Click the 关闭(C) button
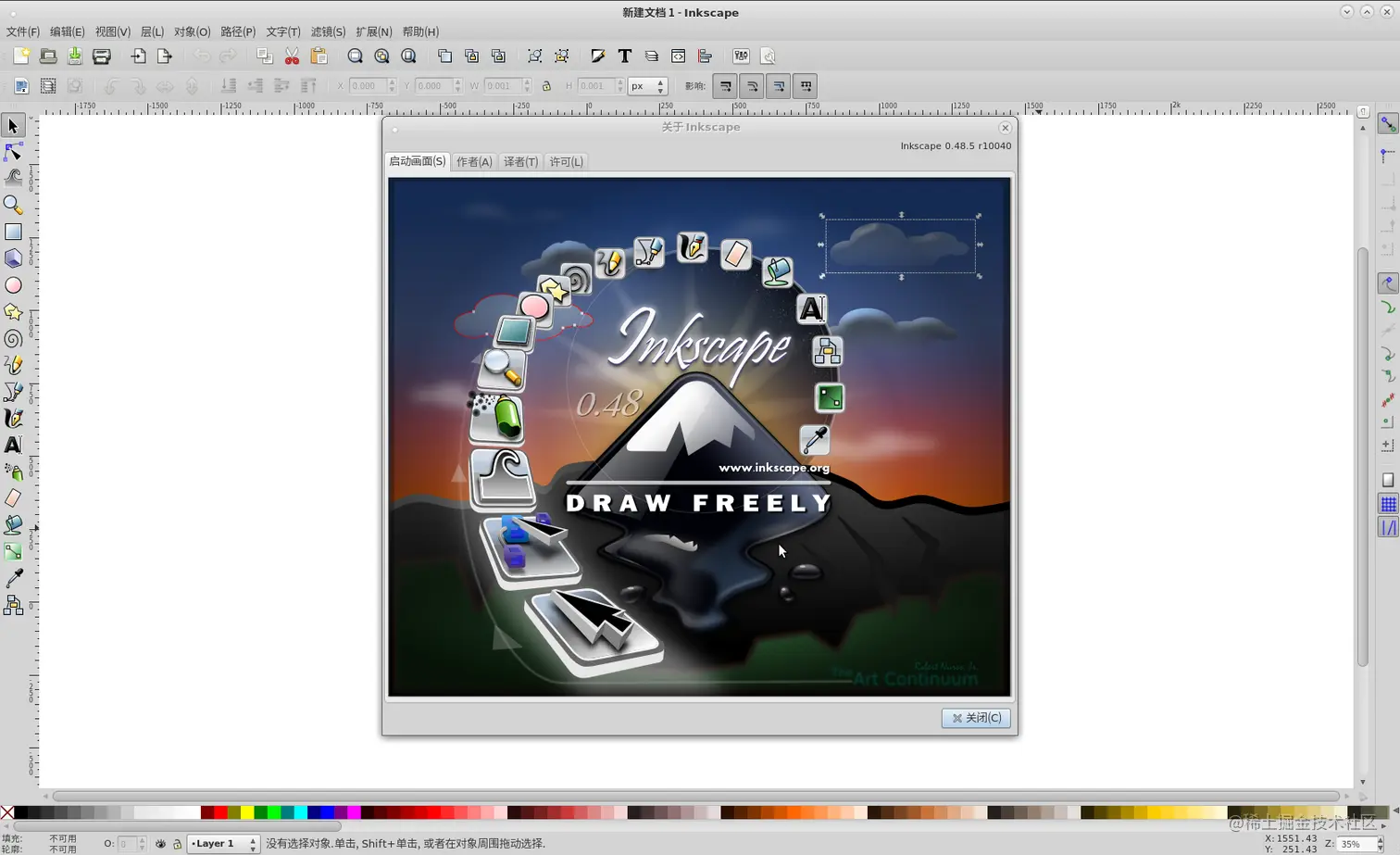 point(976,718)
